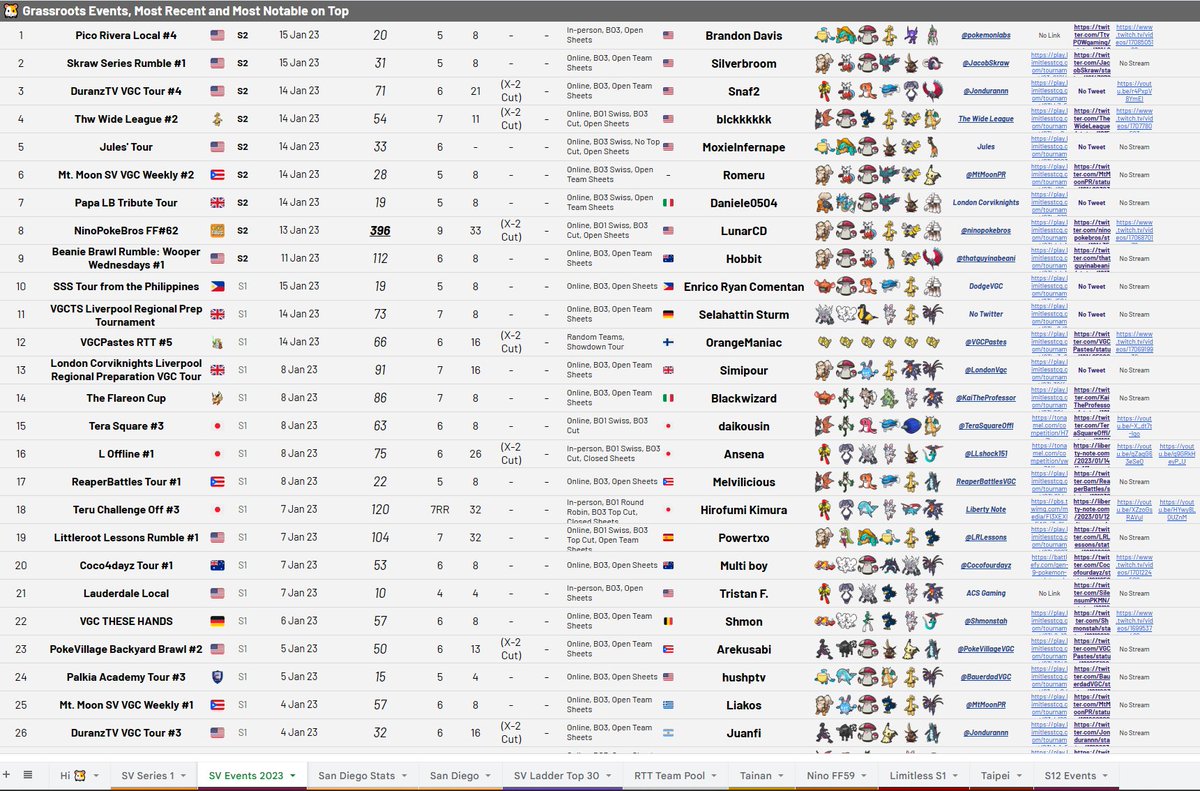Click German flag beside VGC THESE HANDS

click(x=217, y=621)
